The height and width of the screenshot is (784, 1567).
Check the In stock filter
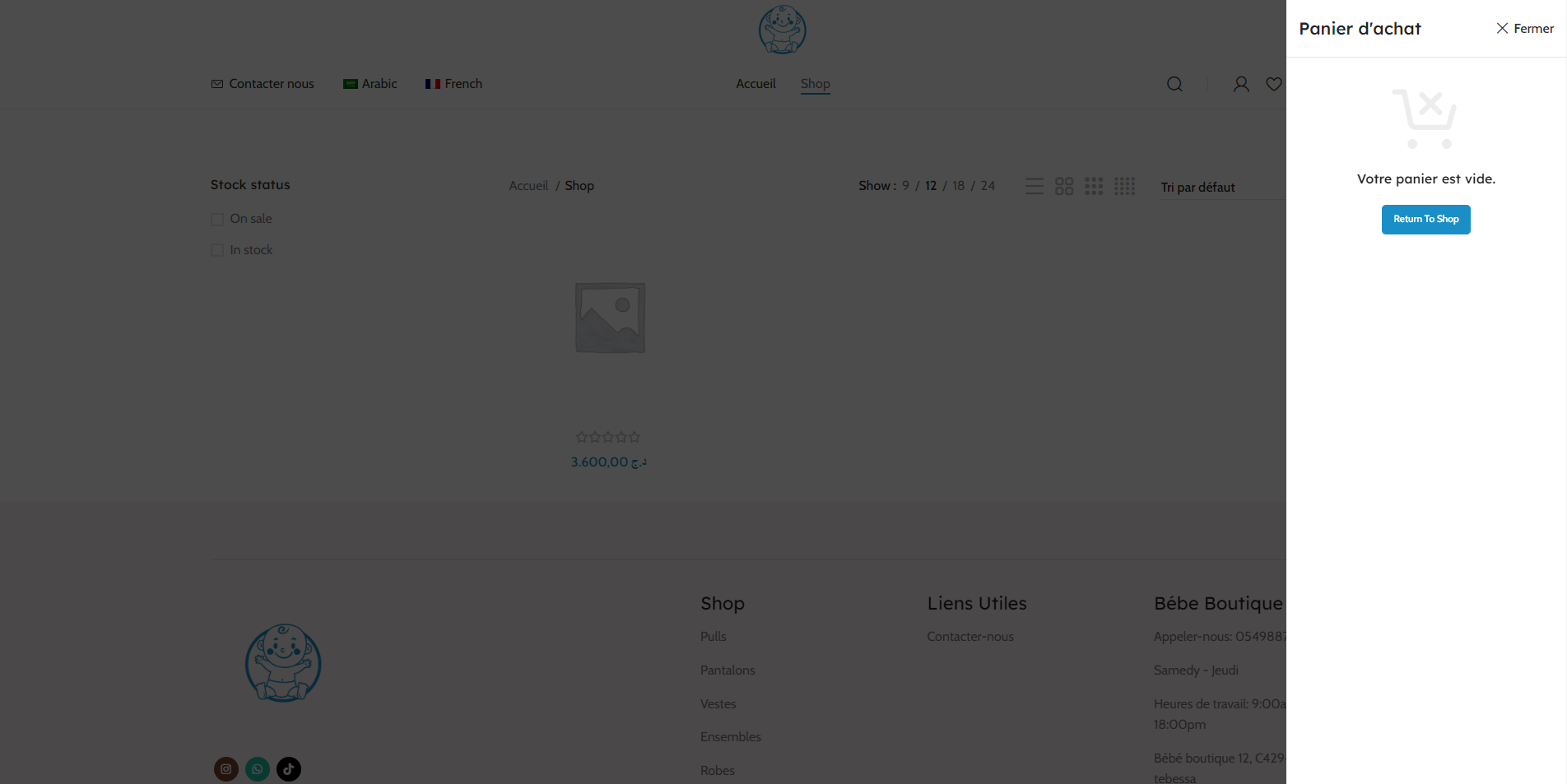(217, 250)
